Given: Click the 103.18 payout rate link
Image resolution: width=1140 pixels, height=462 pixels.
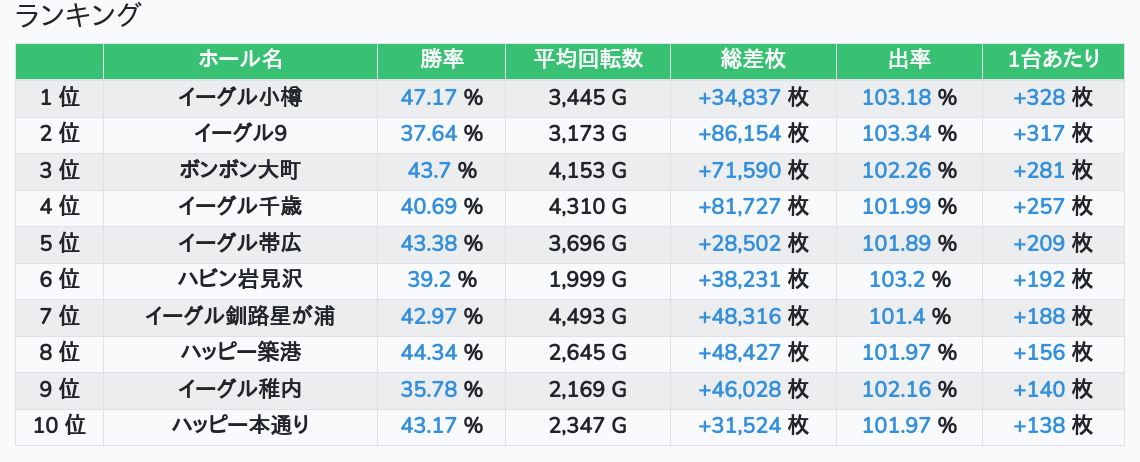Looking at the screenshot, I should click(x=896, y=97).
